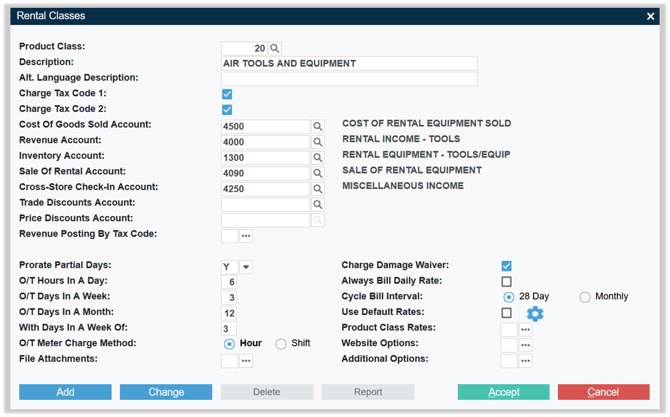Image resolution: width=670 pixels, height=417 pixels.
Task: Open the default rates gear settings
Action: (535, 314)
